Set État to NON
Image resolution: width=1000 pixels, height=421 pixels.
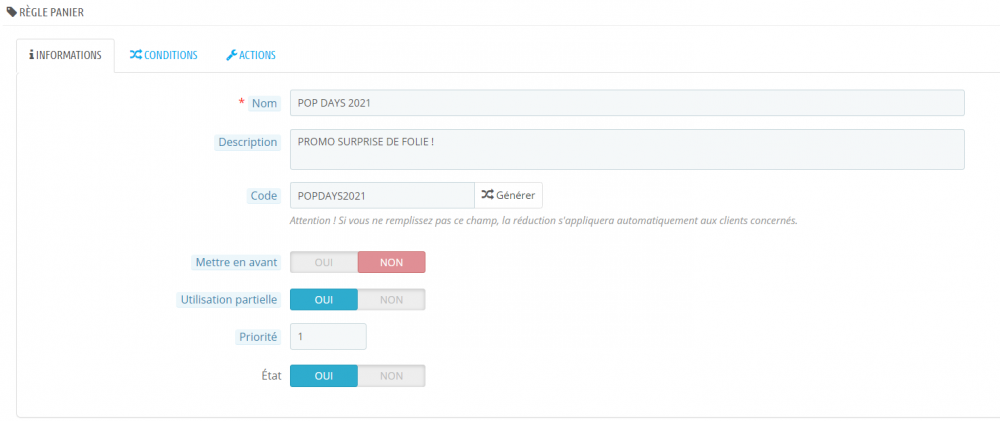[x=392, y=376]
